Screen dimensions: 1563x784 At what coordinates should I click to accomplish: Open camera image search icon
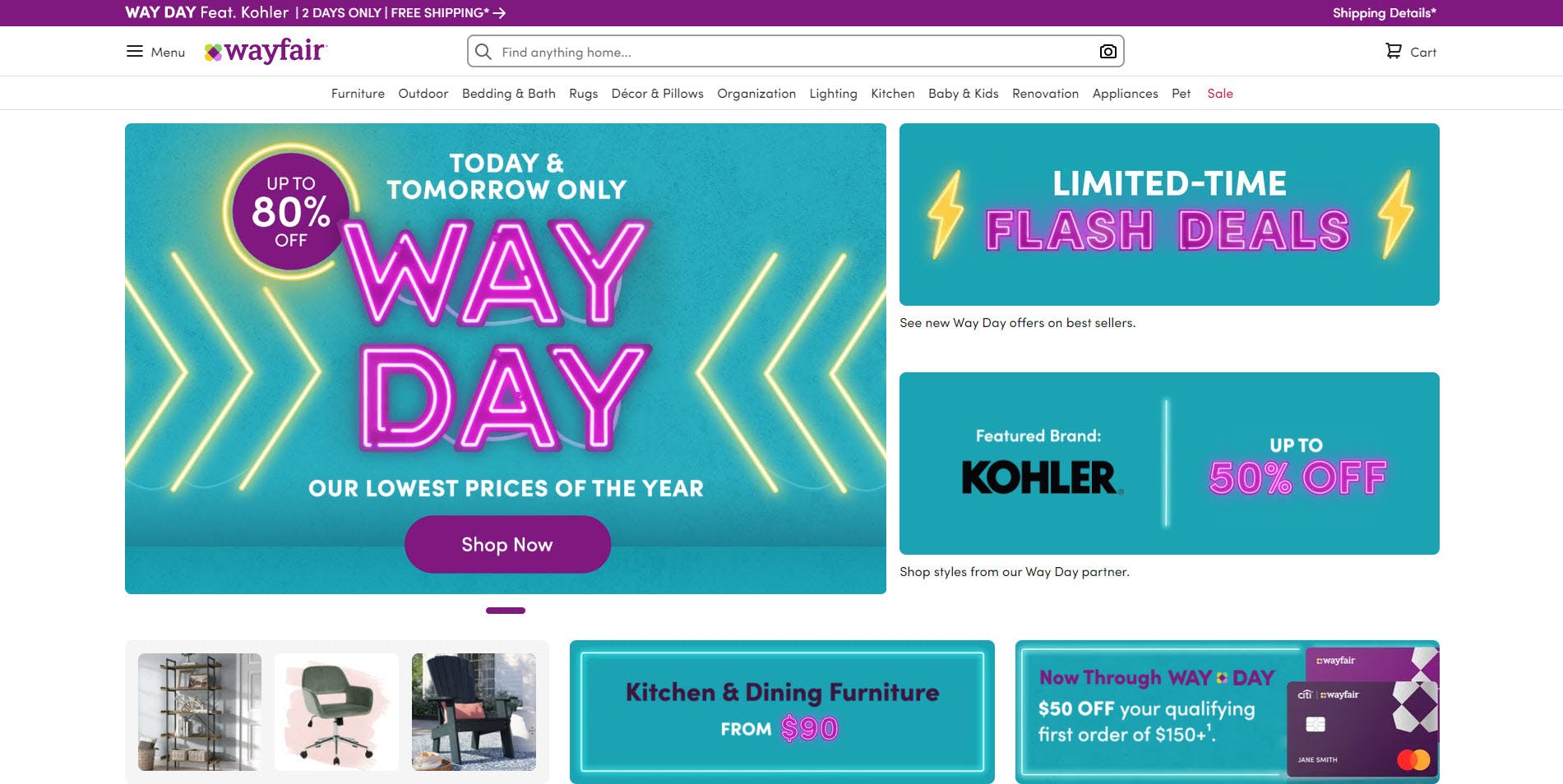[1108, 52]
